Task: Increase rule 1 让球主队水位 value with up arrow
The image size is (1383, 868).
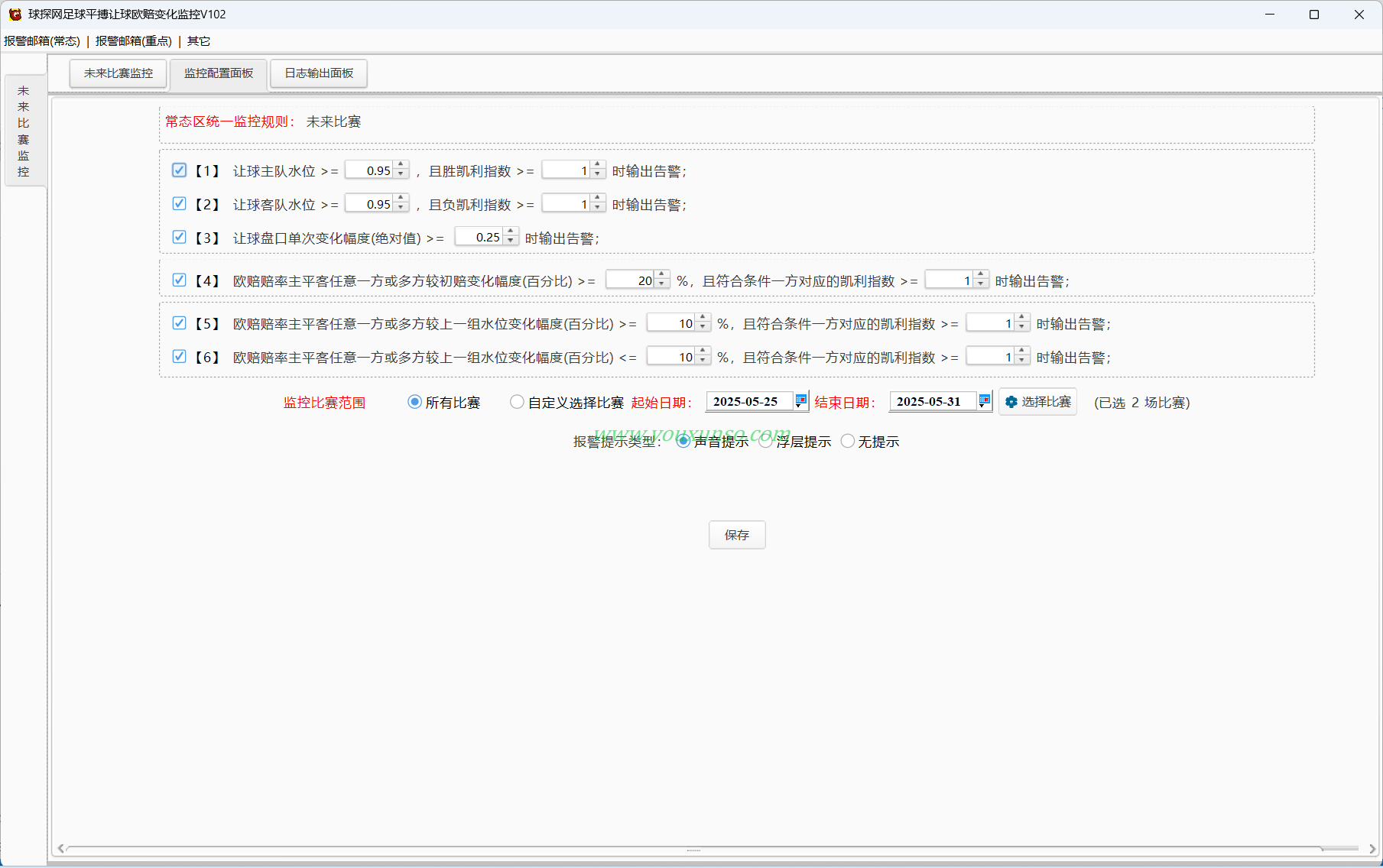Action: (x=401, y=166)
